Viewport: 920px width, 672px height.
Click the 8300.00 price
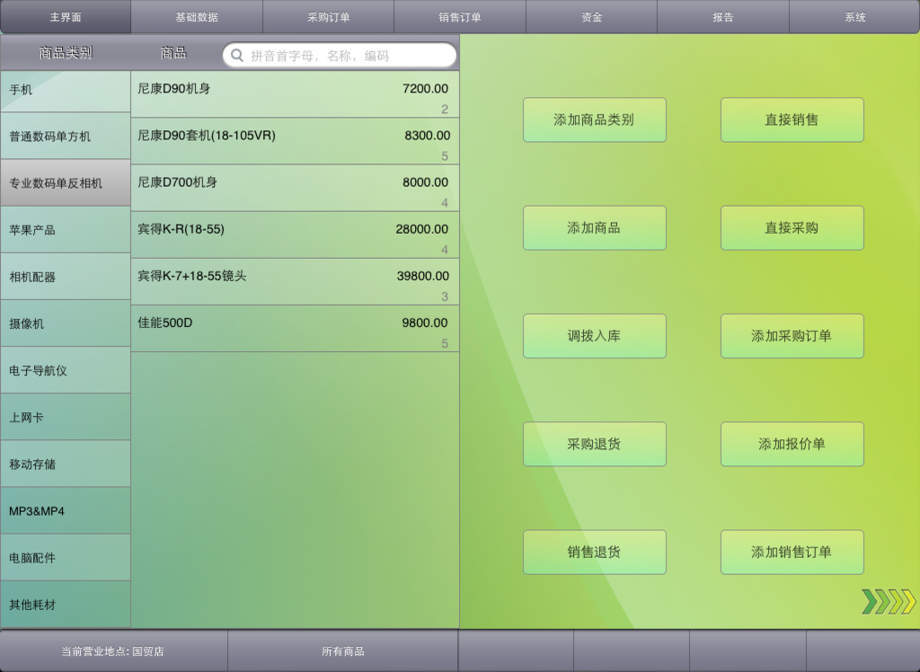pos(427,136)
